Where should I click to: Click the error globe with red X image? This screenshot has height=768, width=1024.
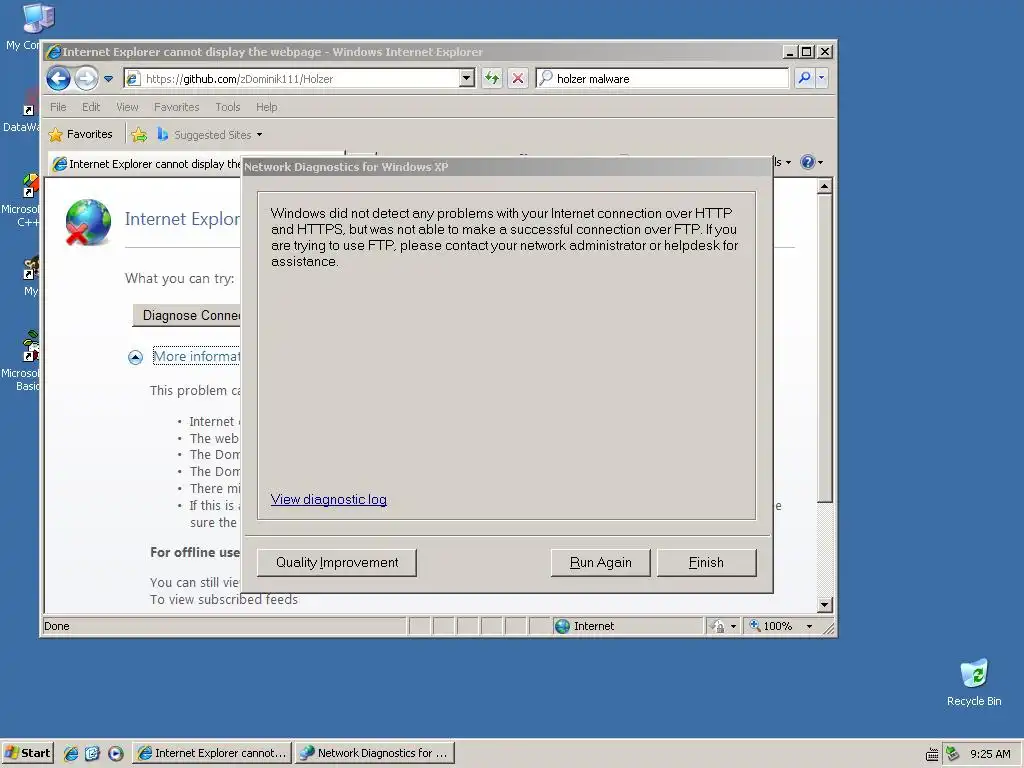click(x=88, y=222)
